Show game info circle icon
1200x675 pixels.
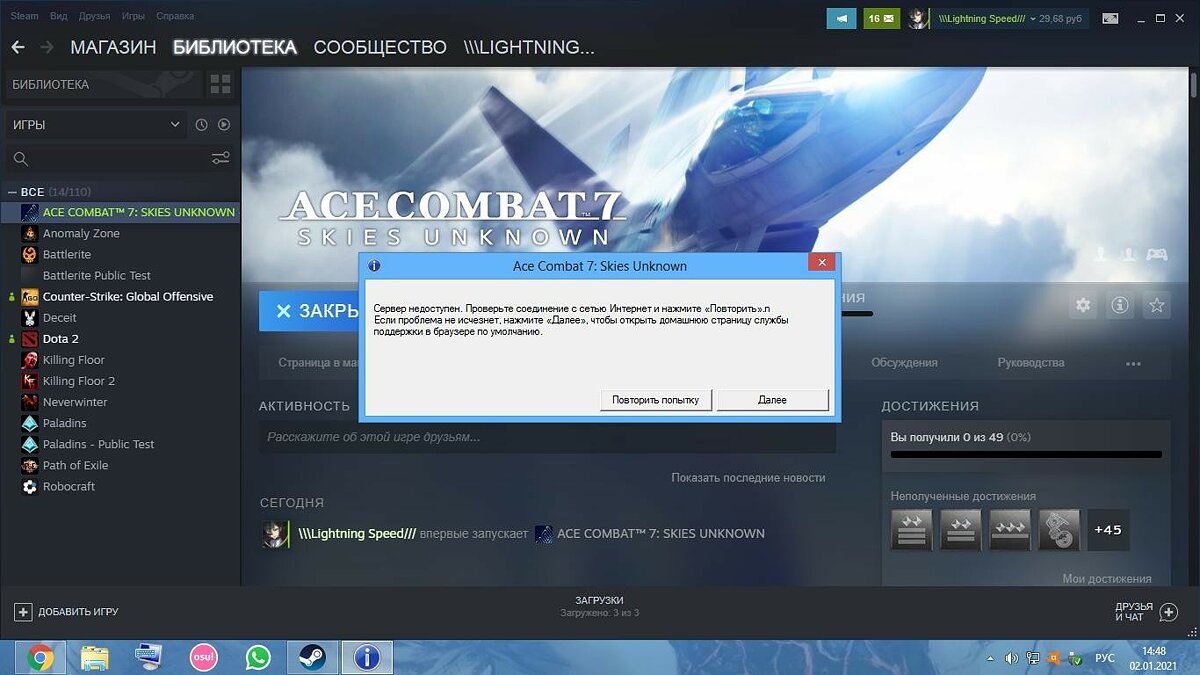point(1120,306)
